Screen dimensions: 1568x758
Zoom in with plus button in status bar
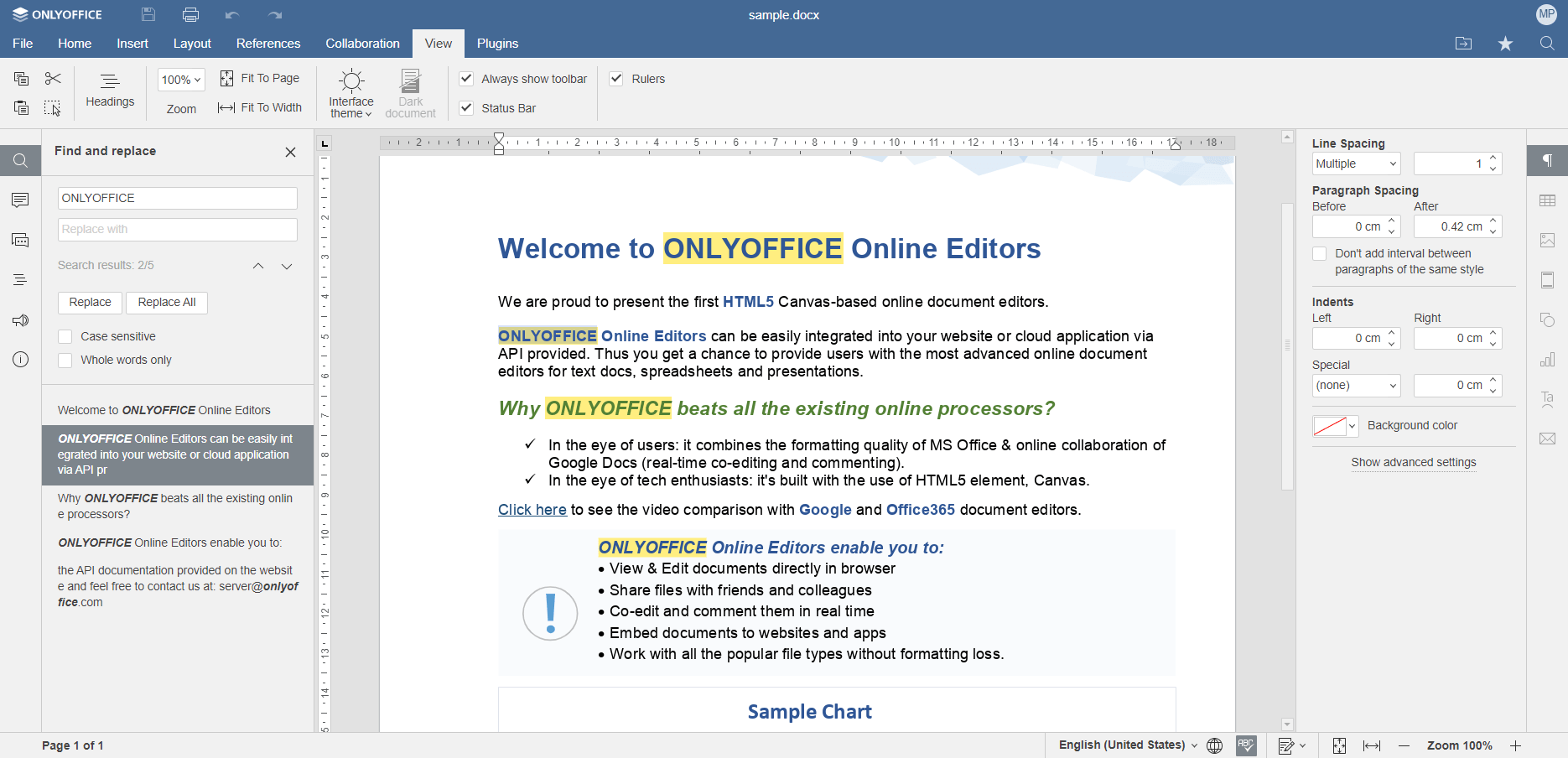(1516, 745)
